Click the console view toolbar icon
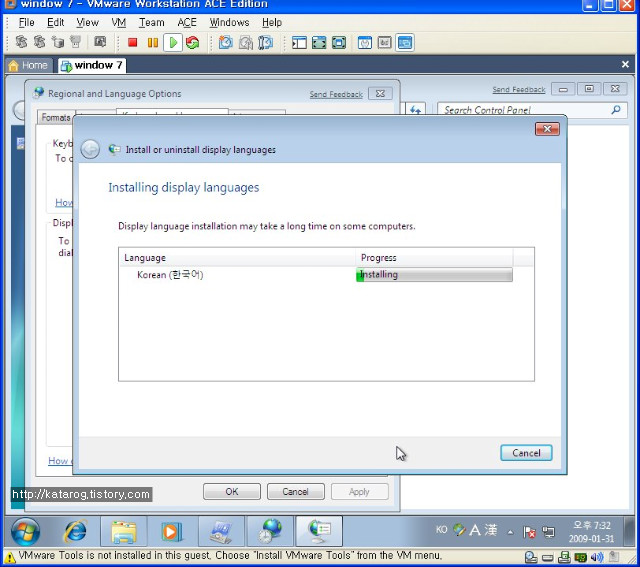Image resolution: width=640 pixels, height=567 pixels. pos(404,42)
